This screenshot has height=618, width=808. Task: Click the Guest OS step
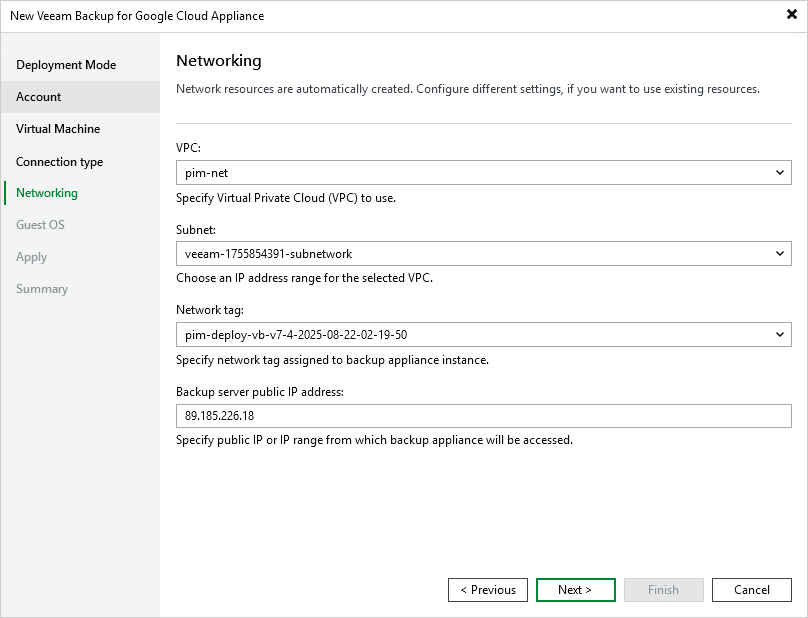point(40,225)
